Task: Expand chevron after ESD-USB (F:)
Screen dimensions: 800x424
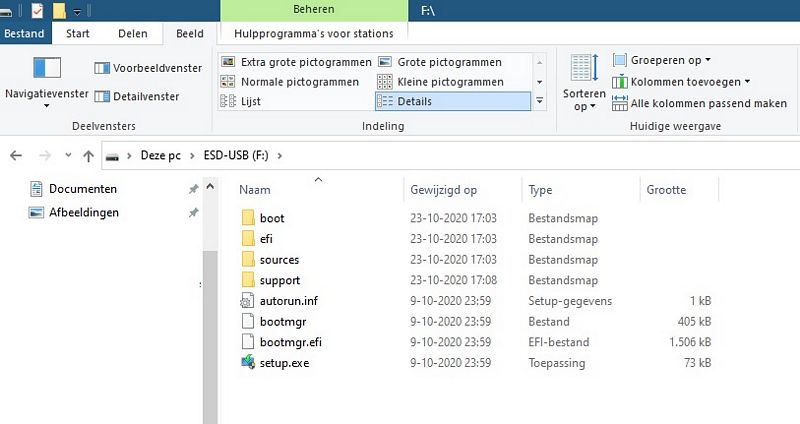Action: [279, 156]
